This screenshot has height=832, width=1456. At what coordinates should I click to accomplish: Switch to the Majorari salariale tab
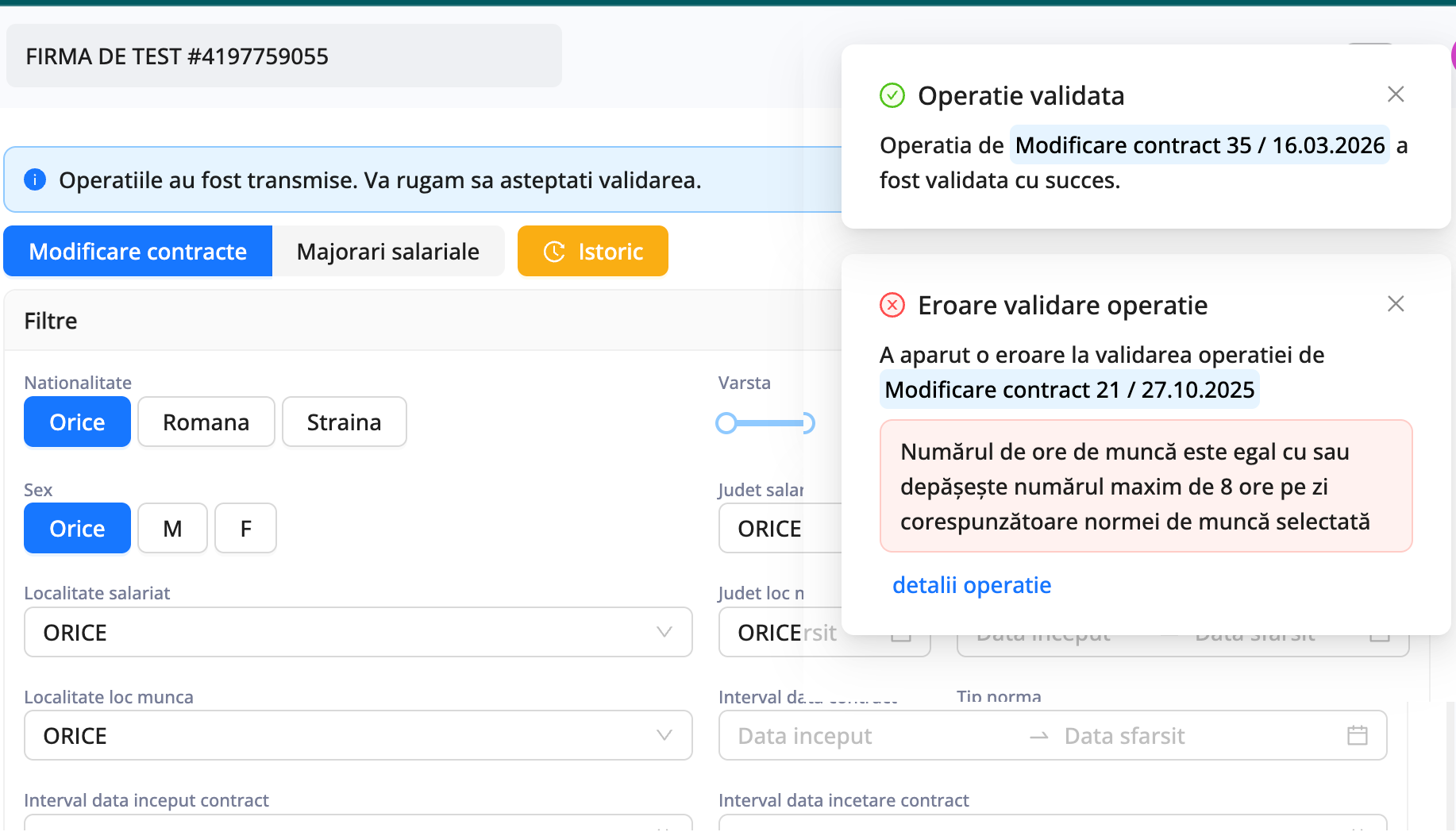coord(388,251)
